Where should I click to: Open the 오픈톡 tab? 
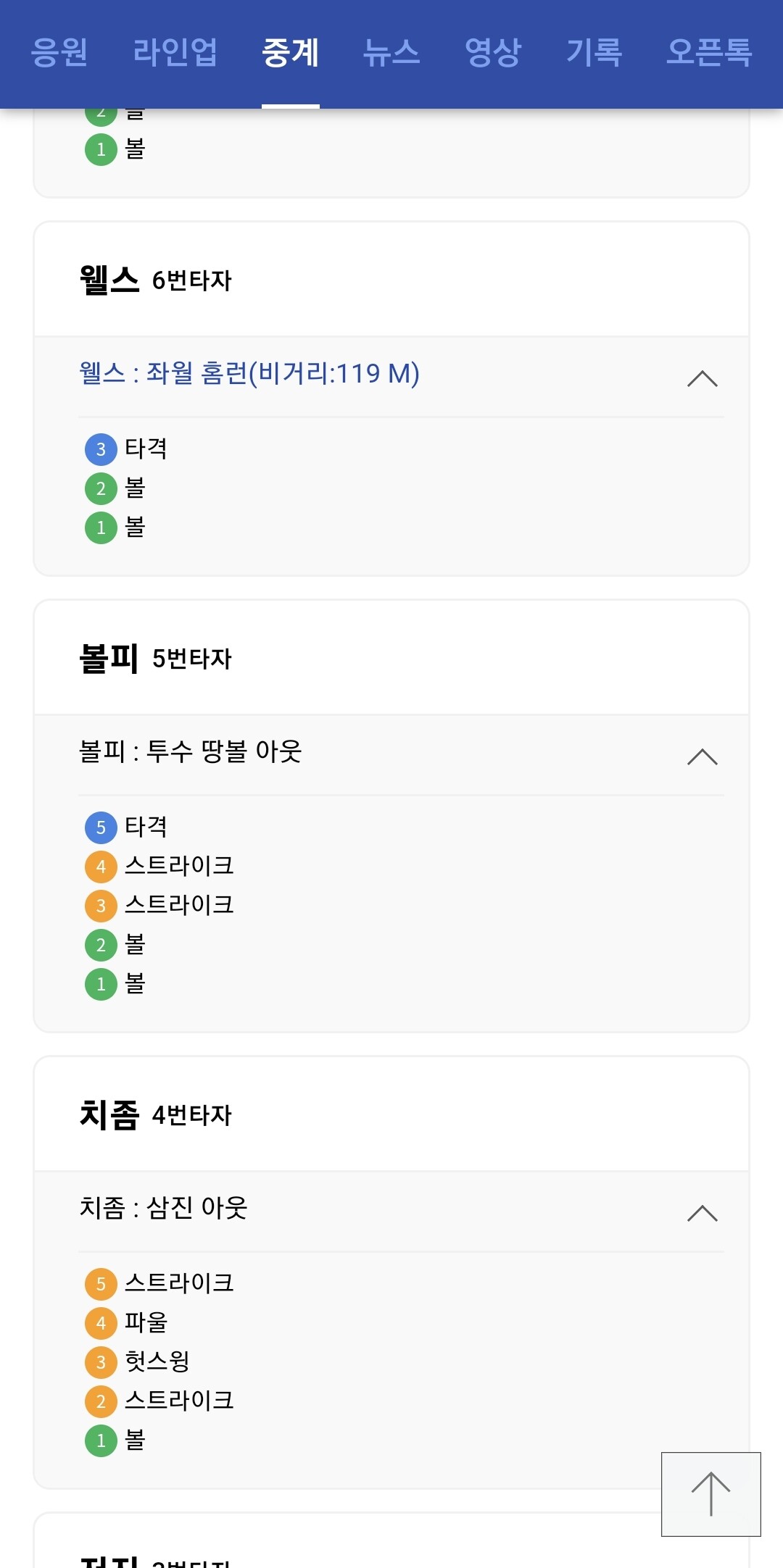(x=709, y=52)
